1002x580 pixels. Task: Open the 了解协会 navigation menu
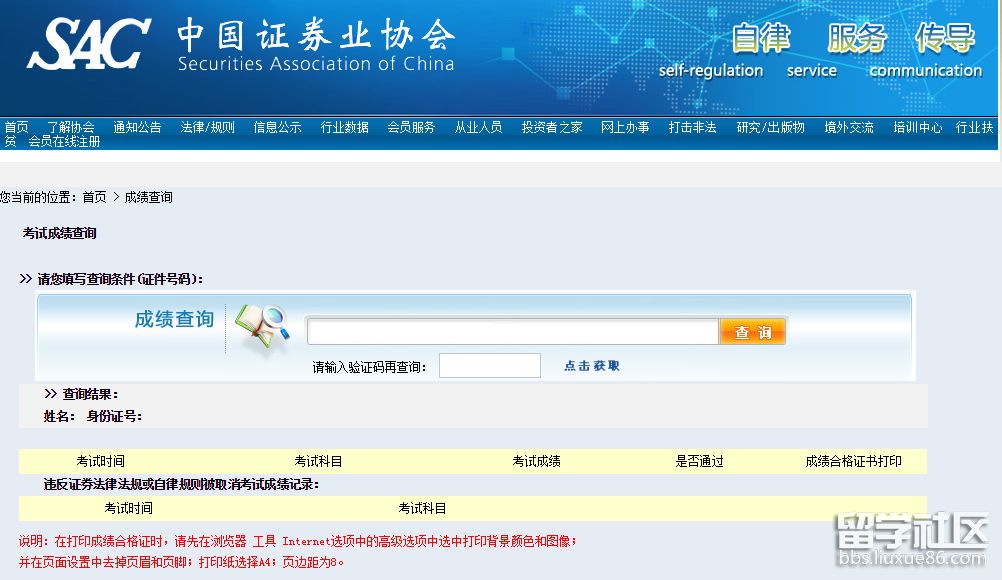coord(70,127)
